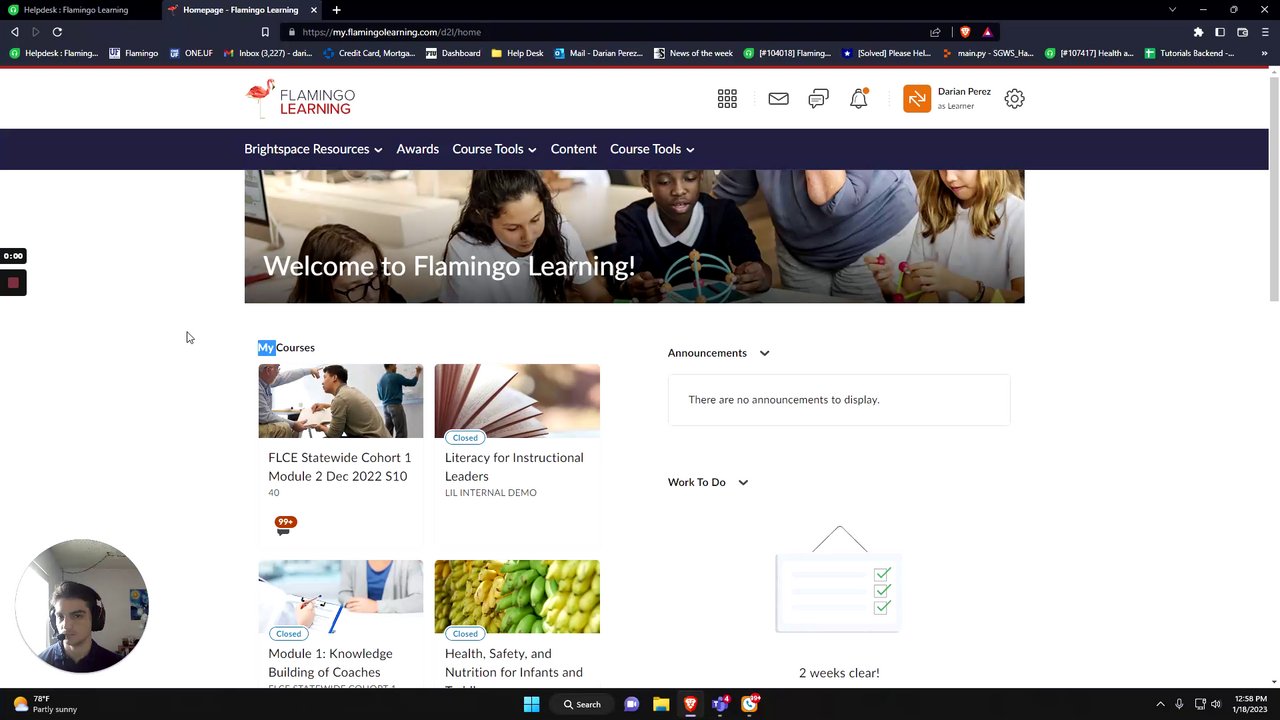This screenshot has width=1280, height=720.
Task: Open the Awards nav item
Action: pos(417,149)
